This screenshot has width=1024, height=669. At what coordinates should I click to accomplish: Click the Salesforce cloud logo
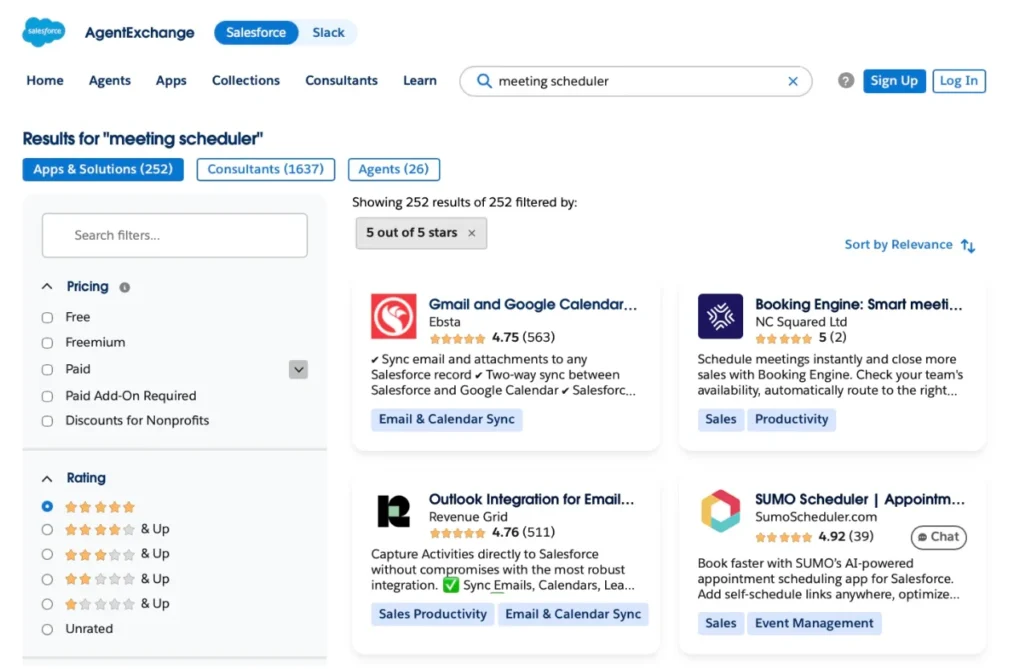(x=44, y=31)
